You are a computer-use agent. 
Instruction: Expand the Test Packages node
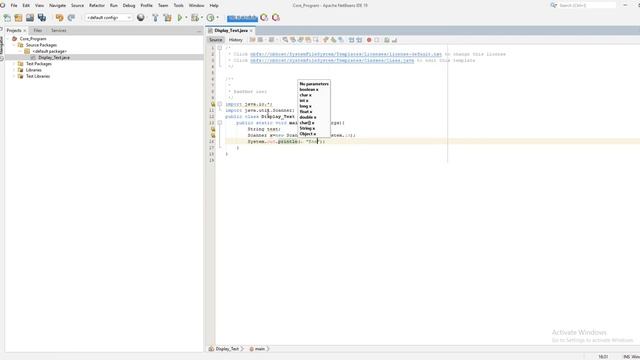(x=14, y=64)
